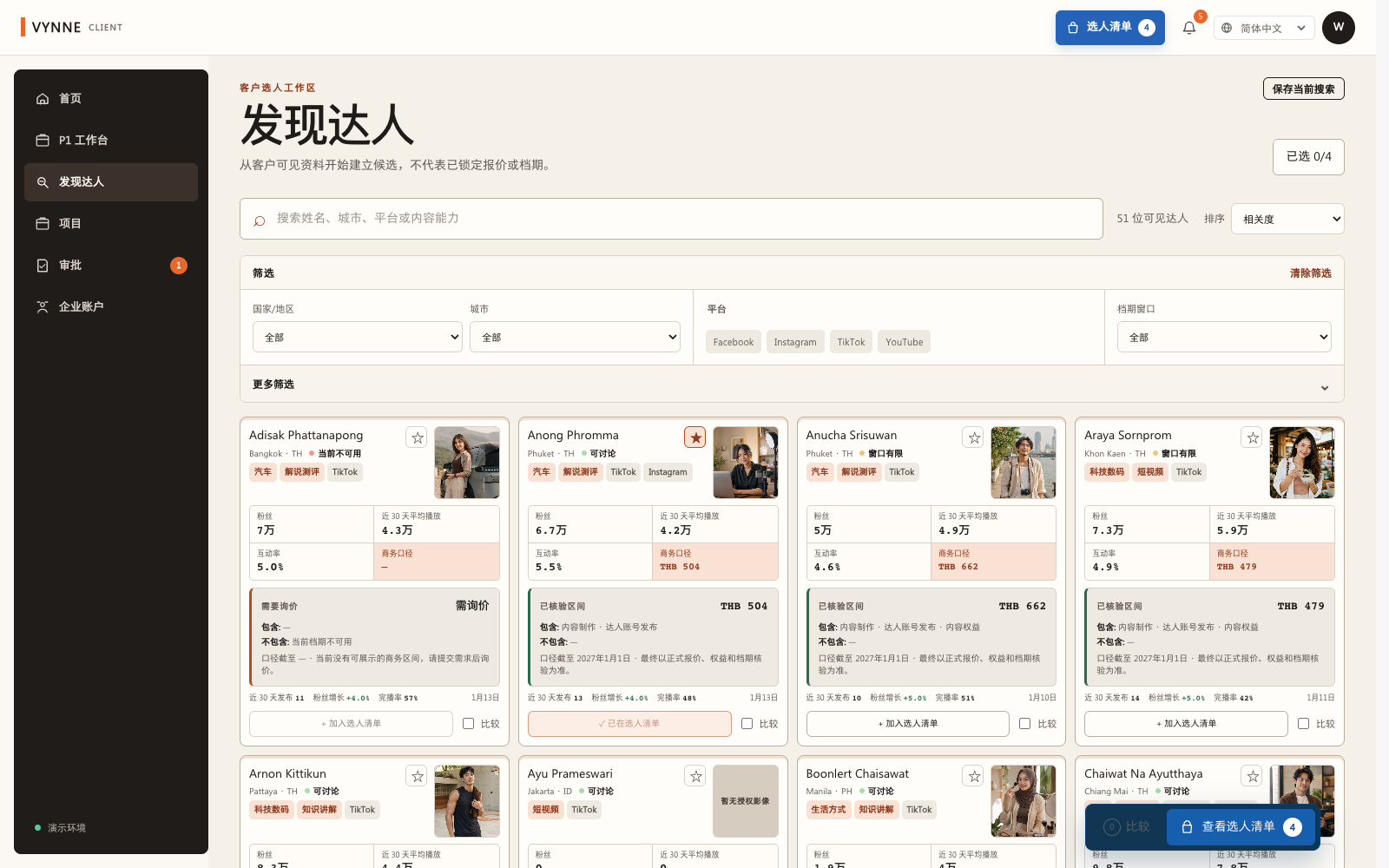Image resolution: width=1389 pixels, height=868 pixels.
Task: Click Anucha Srisuwan's photo thumbnail
Action: coord(1024,462)
